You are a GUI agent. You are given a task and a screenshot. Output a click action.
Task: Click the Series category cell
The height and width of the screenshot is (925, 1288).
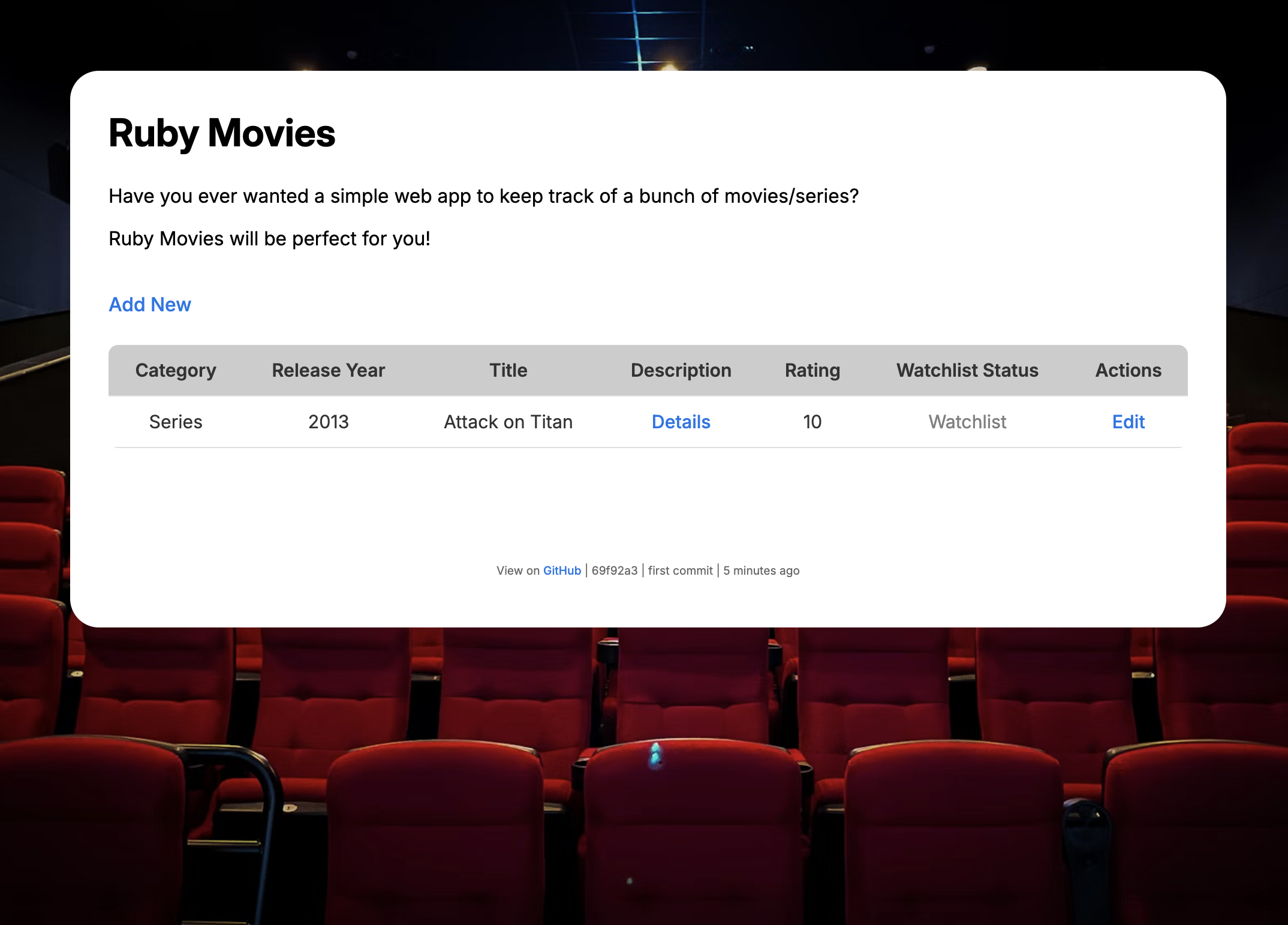coord(176,422)
